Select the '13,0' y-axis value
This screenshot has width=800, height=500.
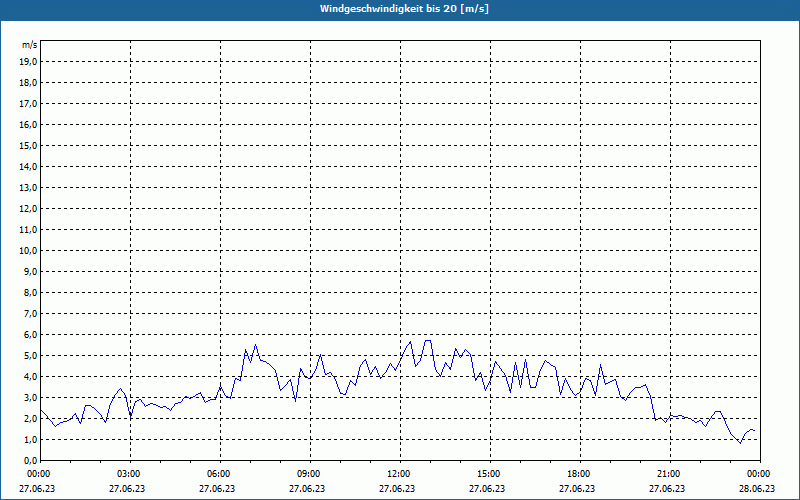point(29,187)
